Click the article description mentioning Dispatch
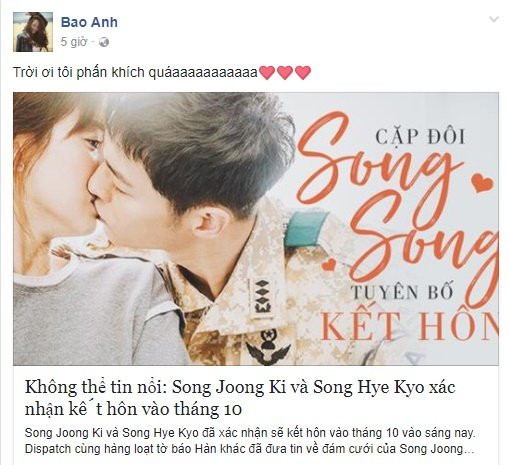This screenshot has height=465, width=509. (x=250, y=441)
